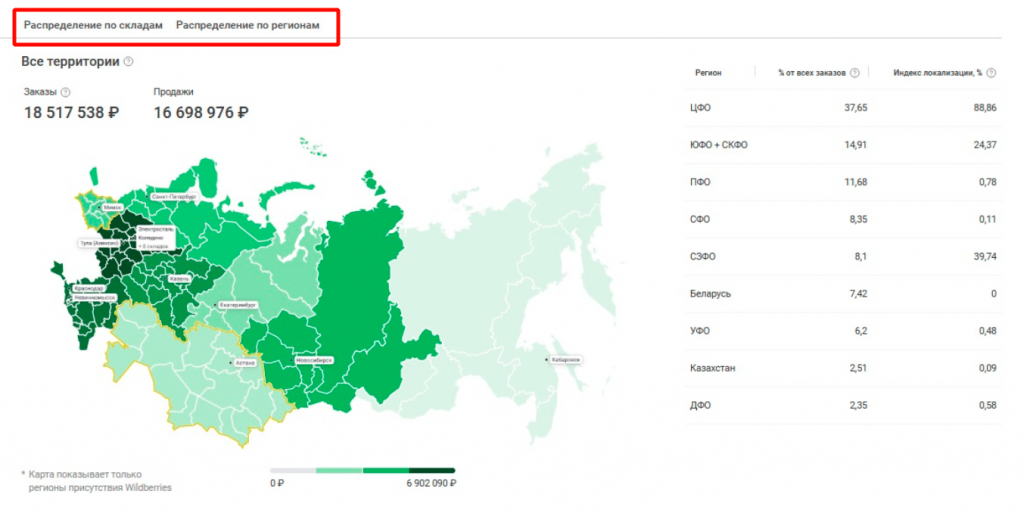The height and width of the screenshot is (513, 1024).
Task: Click the Казань warehouse label
Action: click(179, 277)
